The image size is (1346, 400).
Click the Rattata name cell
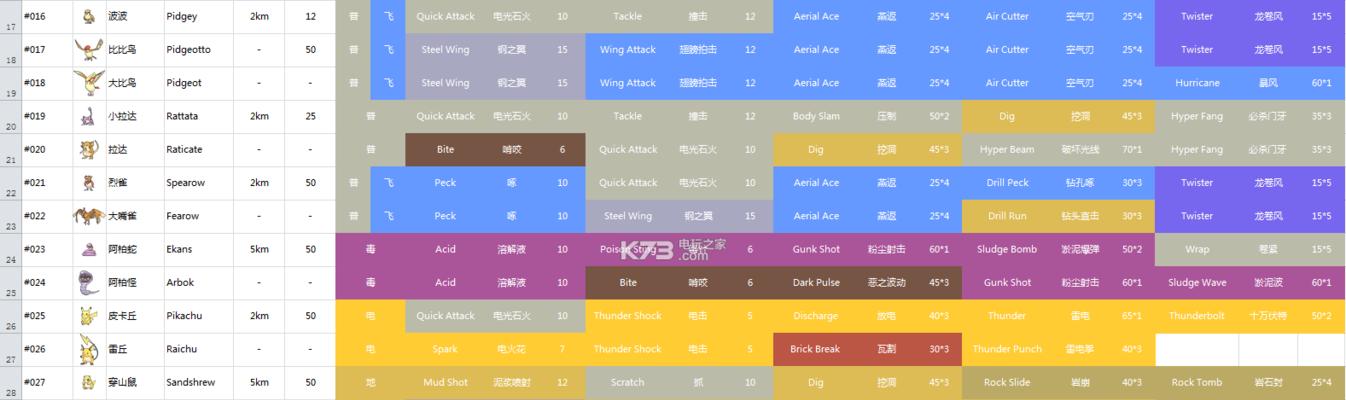tap(199, 117)
